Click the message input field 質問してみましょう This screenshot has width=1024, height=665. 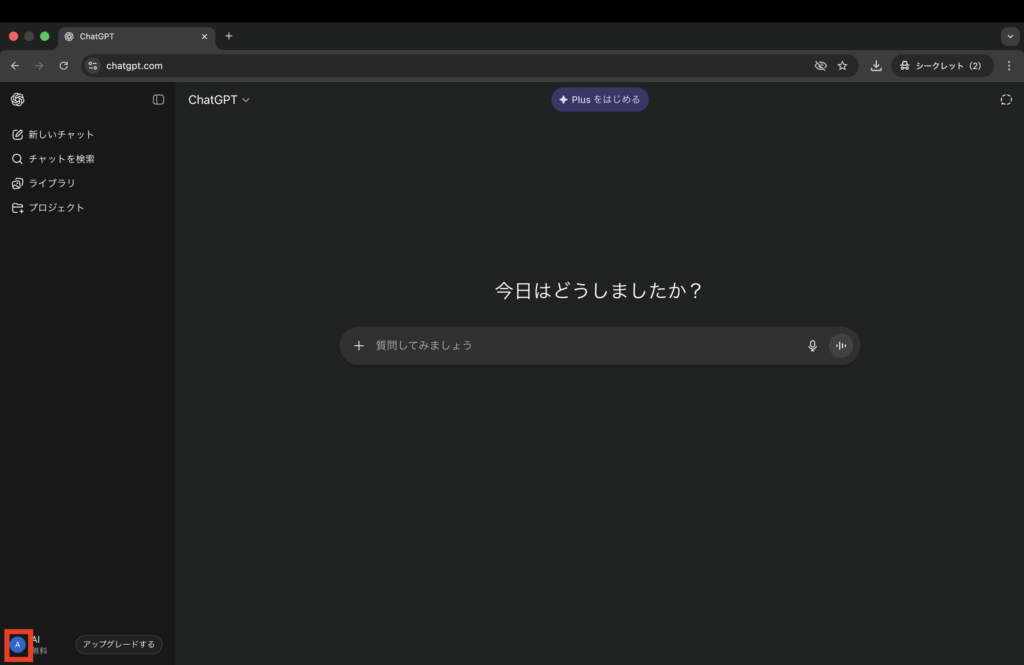click(x=580, y=346)
